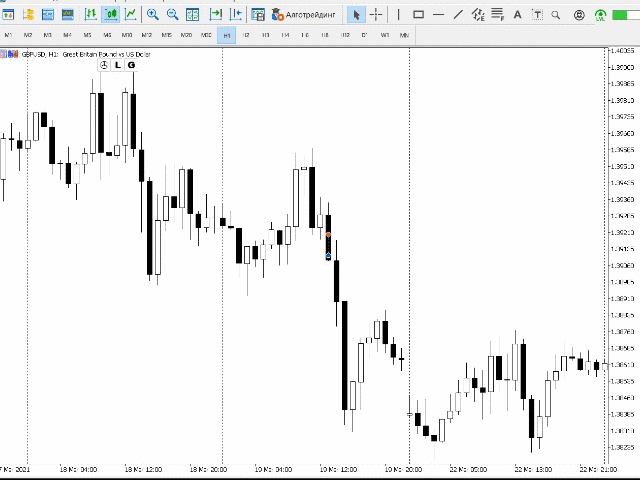640x480 pixels.
Task: Tile chart windows with grid icon
Action: (192, 15)
